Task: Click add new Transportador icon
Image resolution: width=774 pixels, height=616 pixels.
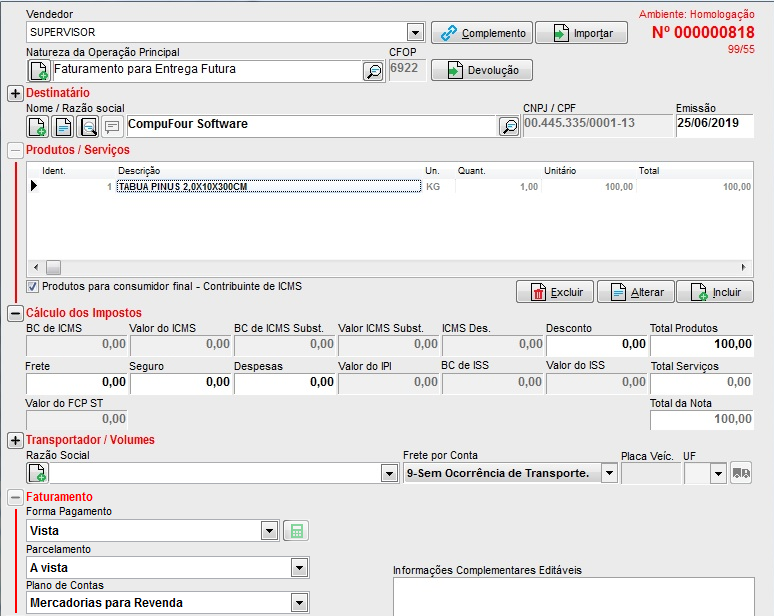Action: tap(38, 473)
